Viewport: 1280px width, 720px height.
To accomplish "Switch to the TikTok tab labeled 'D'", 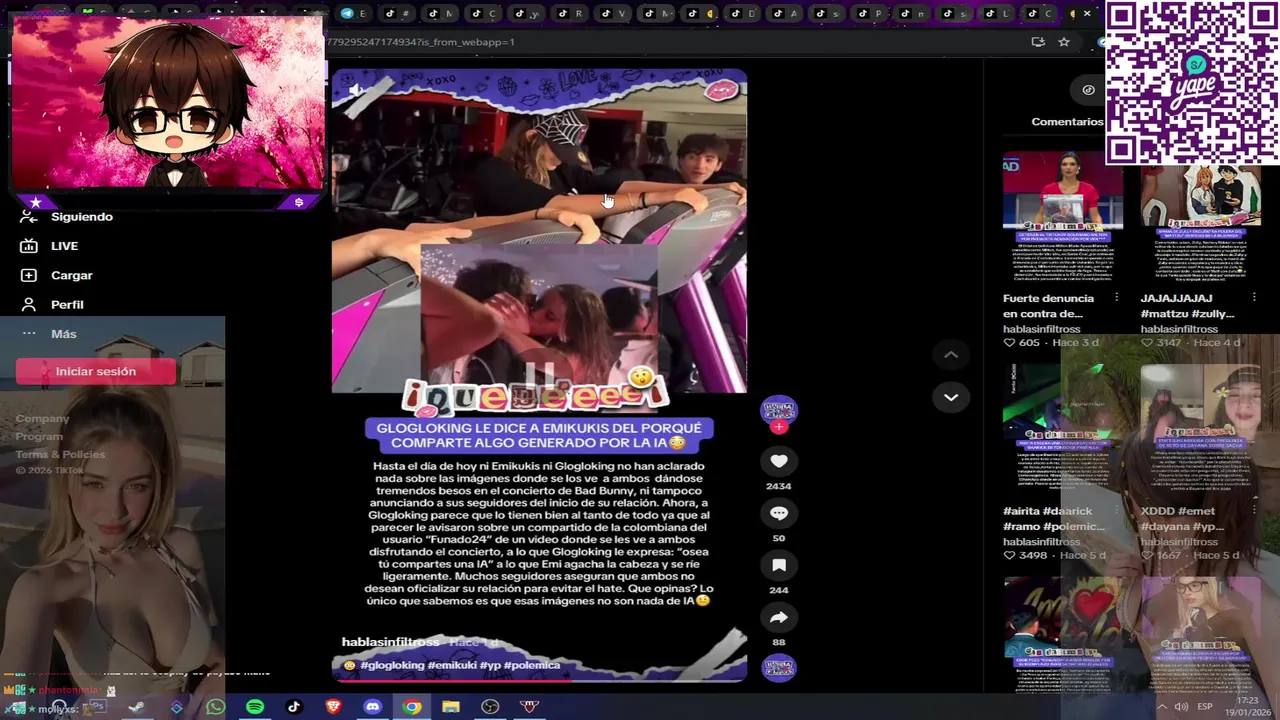I will coord(744,13).
